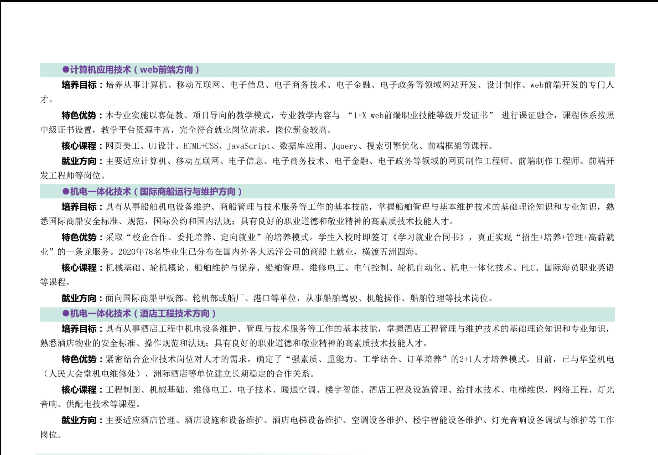Click the bullet before 计算机应用技术 heading
The image size is (658, 455).
point(66,71)
